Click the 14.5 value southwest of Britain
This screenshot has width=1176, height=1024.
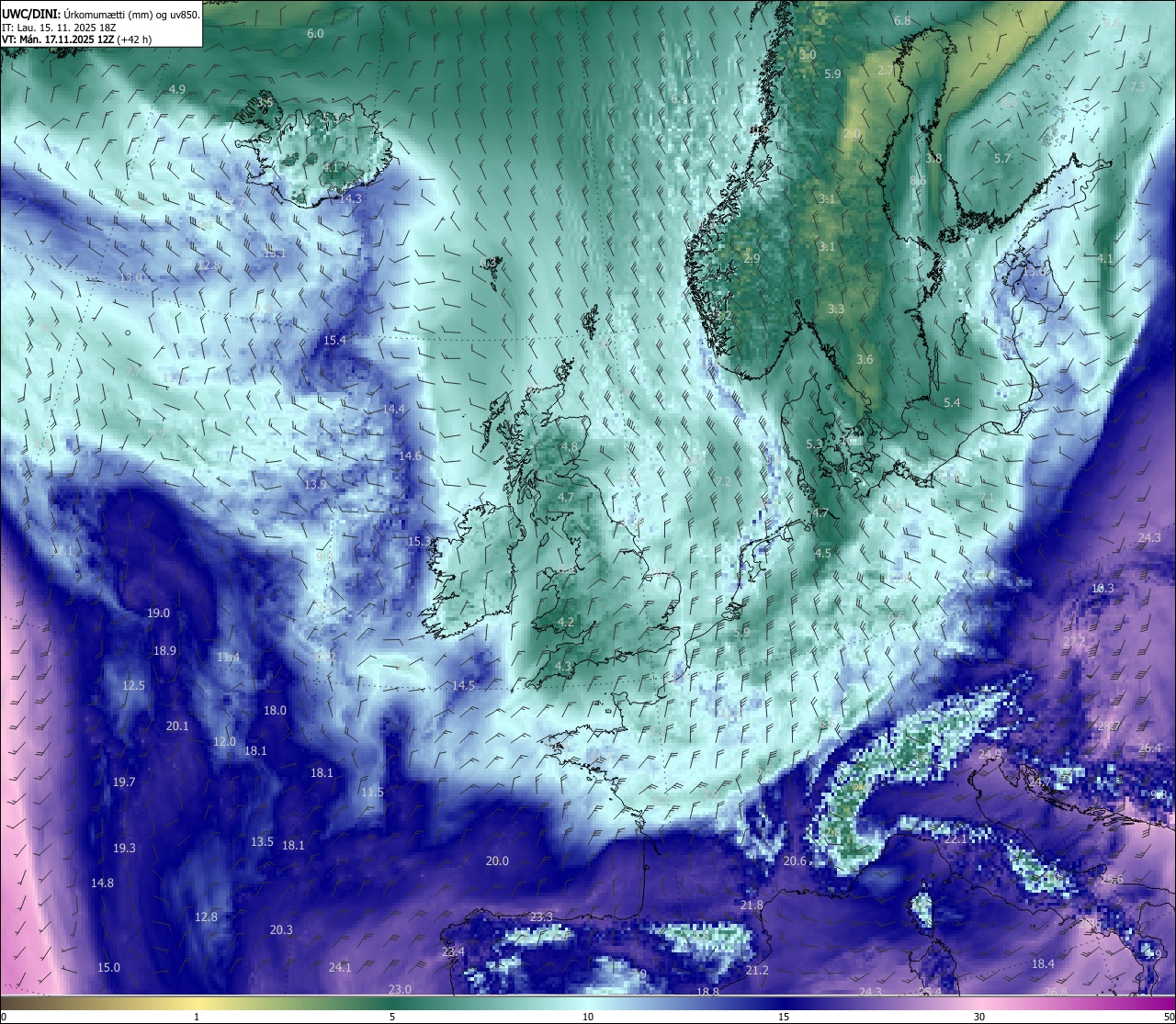click(463, 685)
